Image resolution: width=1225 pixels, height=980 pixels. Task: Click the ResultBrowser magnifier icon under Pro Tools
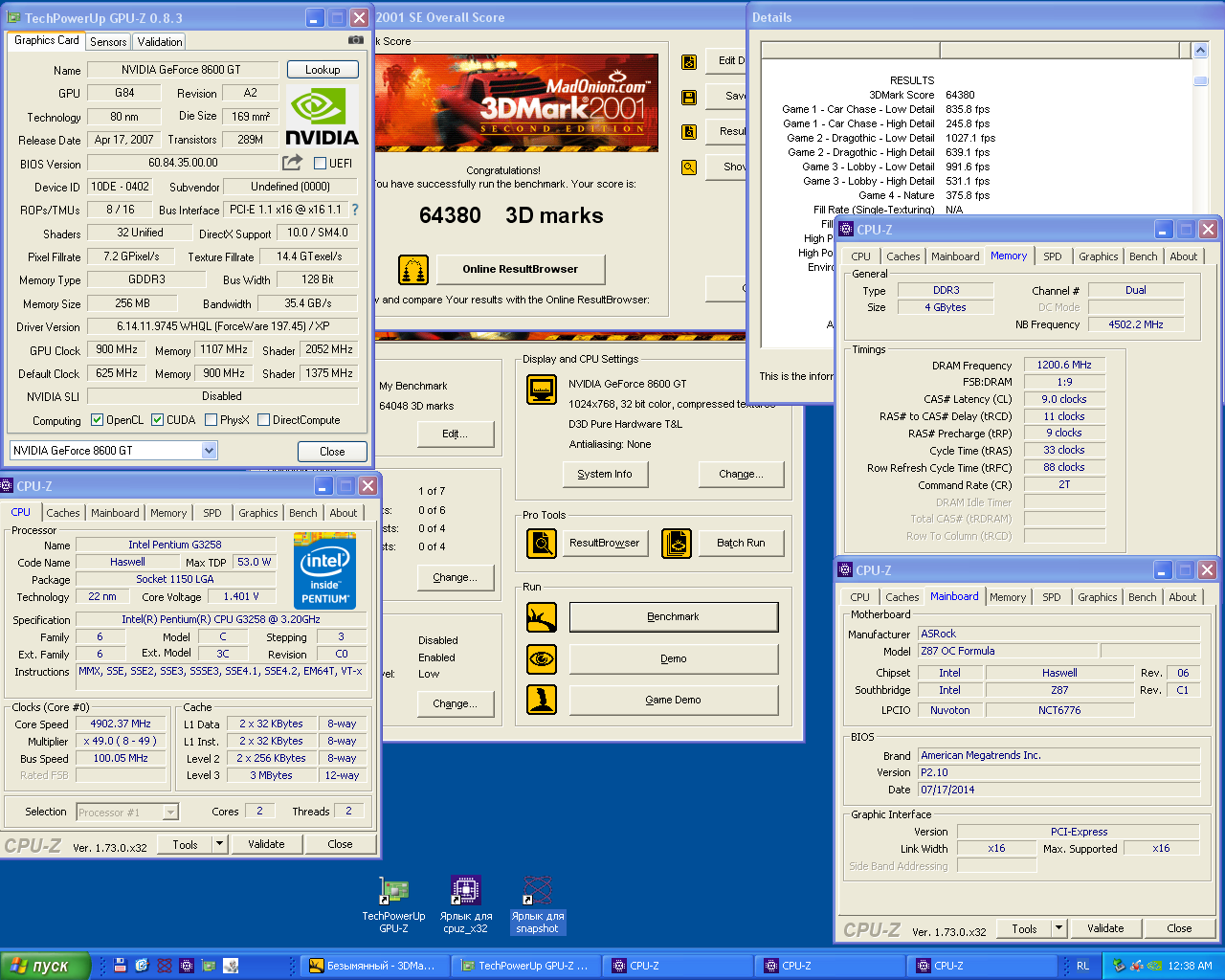pos(542,543)
